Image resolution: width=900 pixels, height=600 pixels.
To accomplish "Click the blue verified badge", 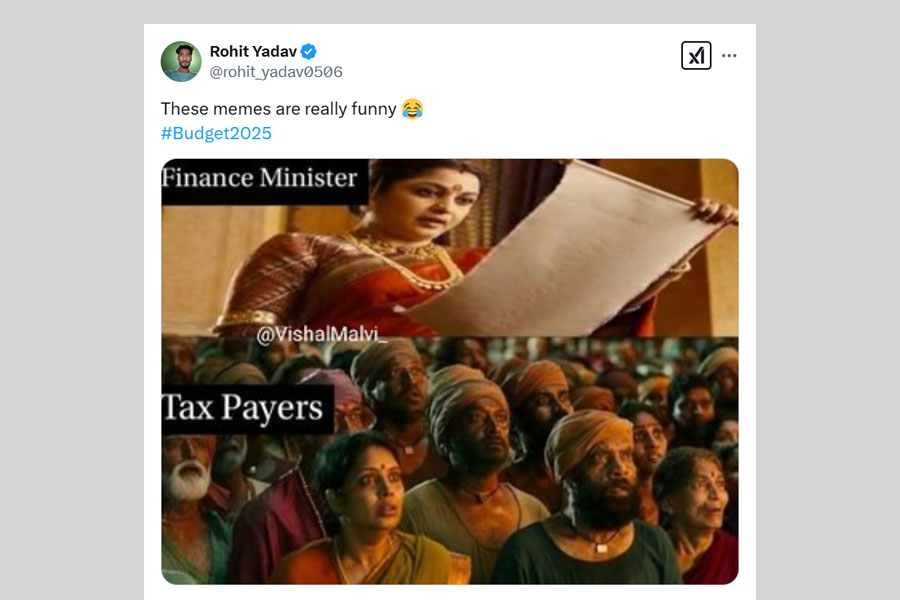I will [310, 52].
